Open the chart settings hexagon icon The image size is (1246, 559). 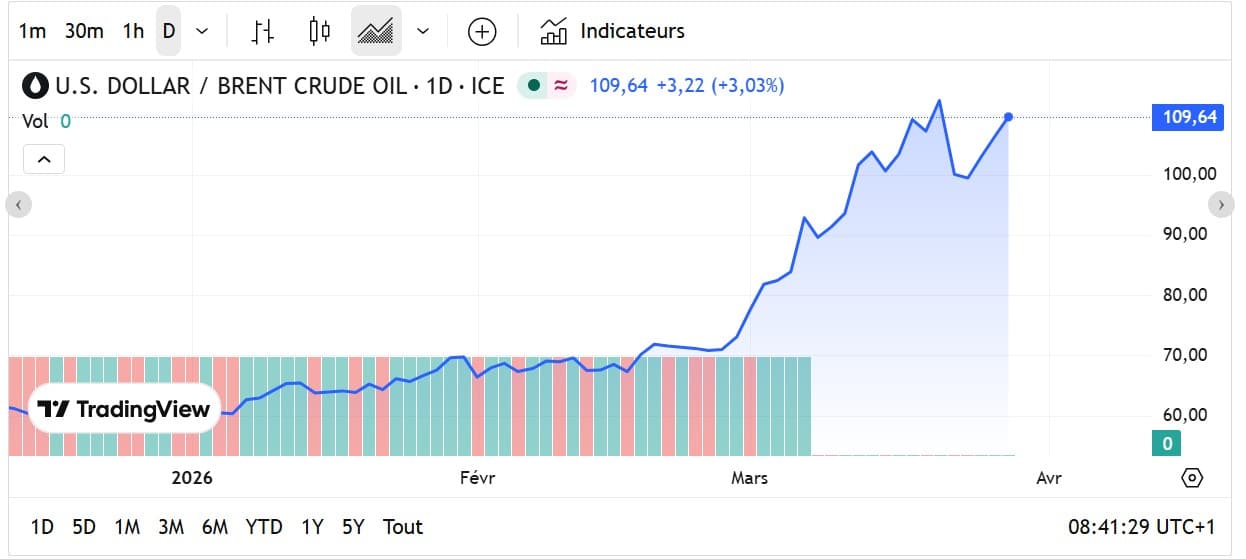coord(1191,478)
